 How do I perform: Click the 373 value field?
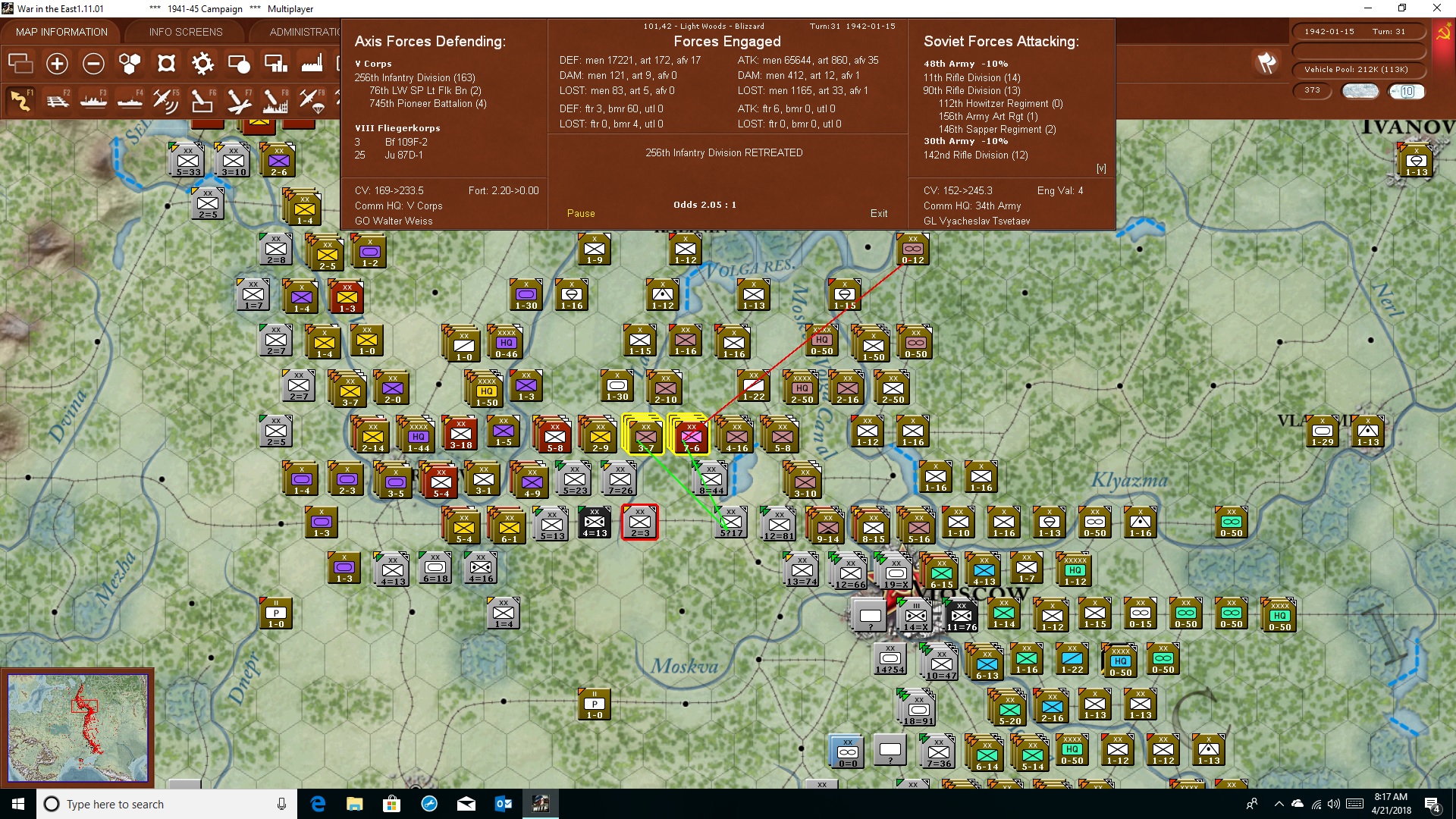pos(1312,90)
